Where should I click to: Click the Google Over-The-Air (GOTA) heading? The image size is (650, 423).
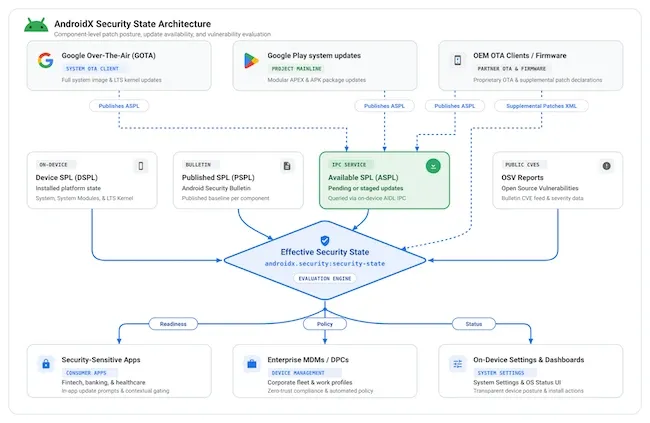click(x=109, y=55)
